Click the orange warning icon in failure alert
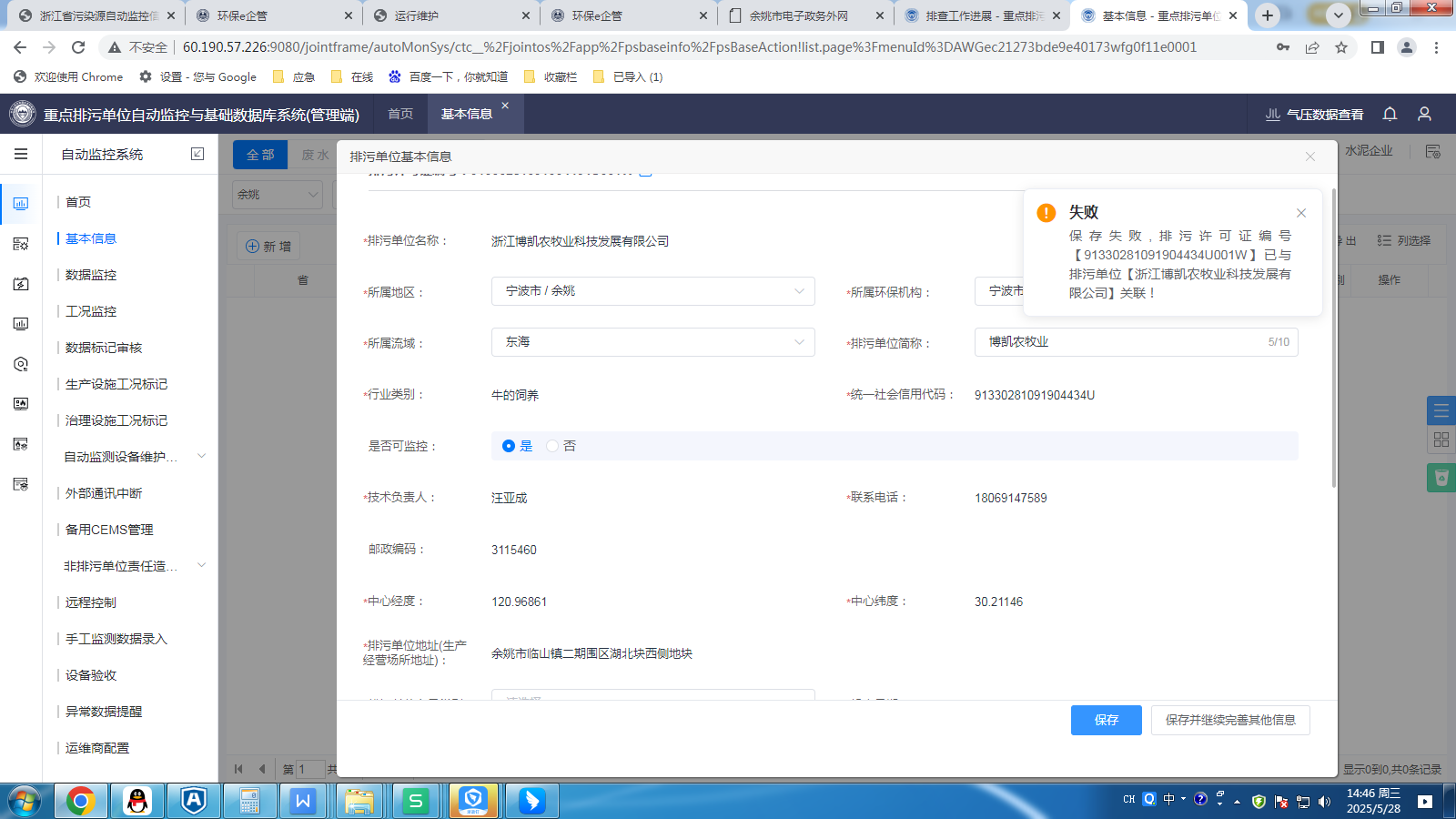The height and width of the screenshot is (819, 1456). 1046,213
